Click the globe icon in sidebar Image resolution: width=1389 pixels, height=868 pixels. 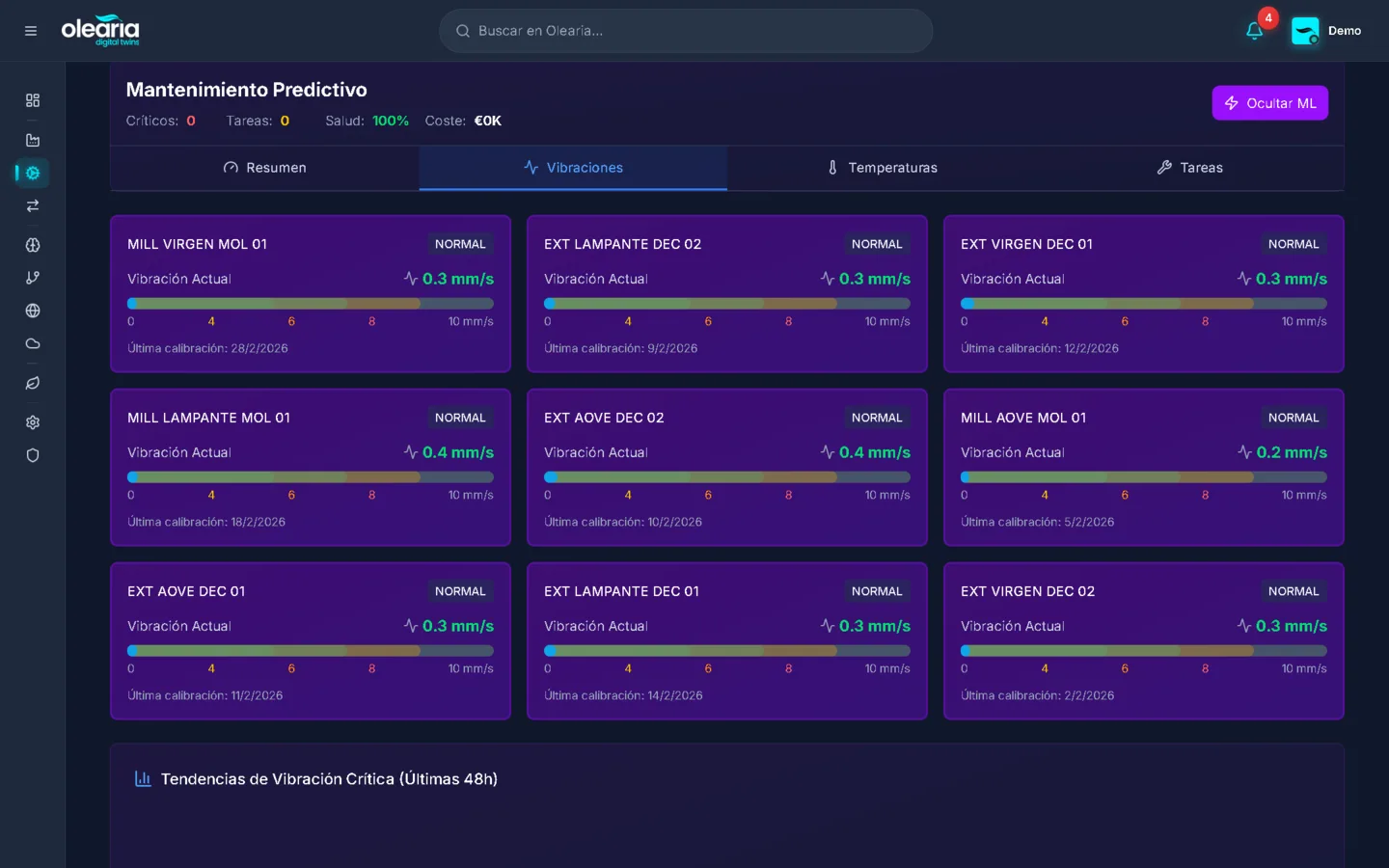pyautogui.click(x=33, y=311)
